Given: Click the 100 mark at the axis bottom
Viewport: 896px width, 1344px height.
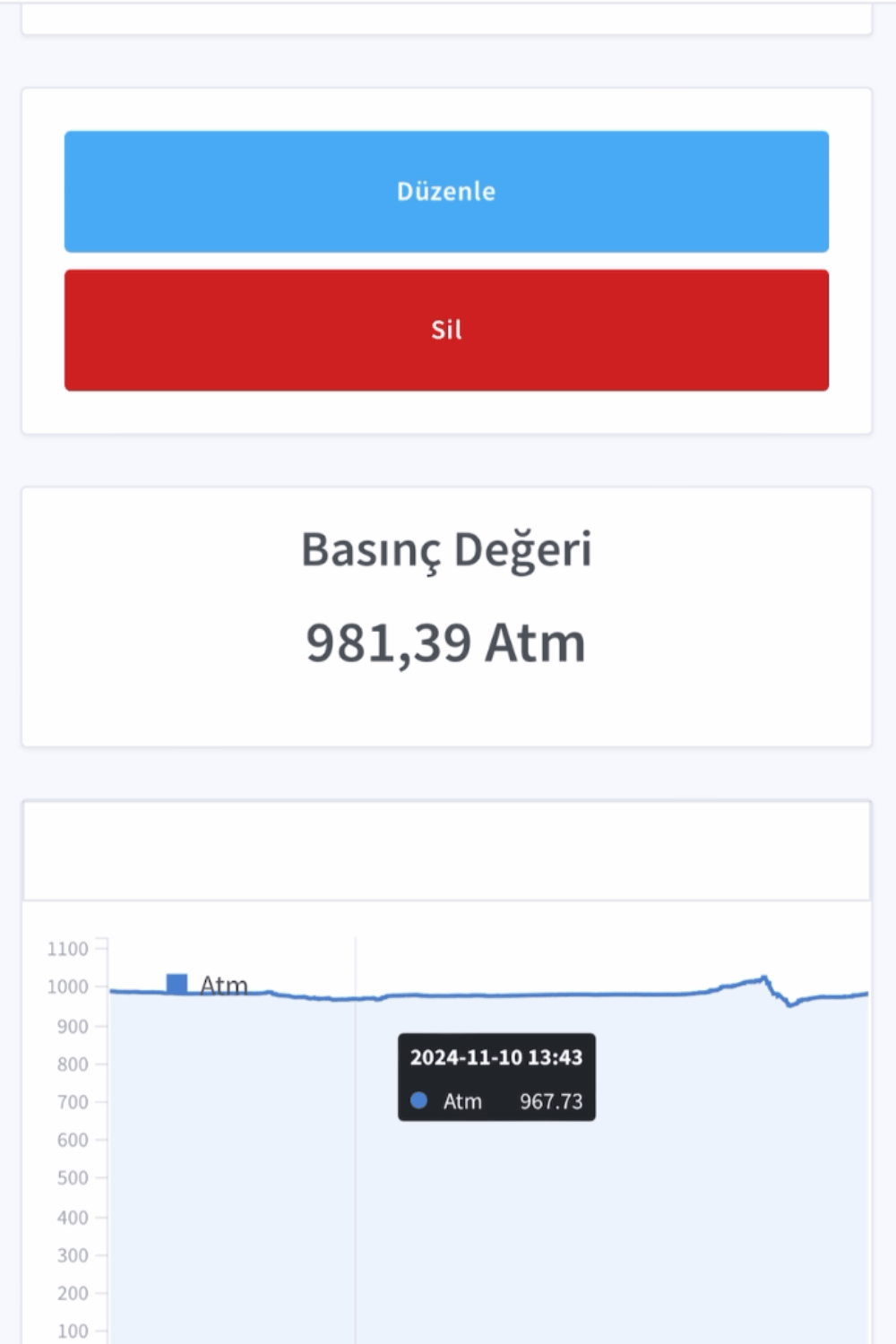Looking at the screenshot, I should point(71,1331).
